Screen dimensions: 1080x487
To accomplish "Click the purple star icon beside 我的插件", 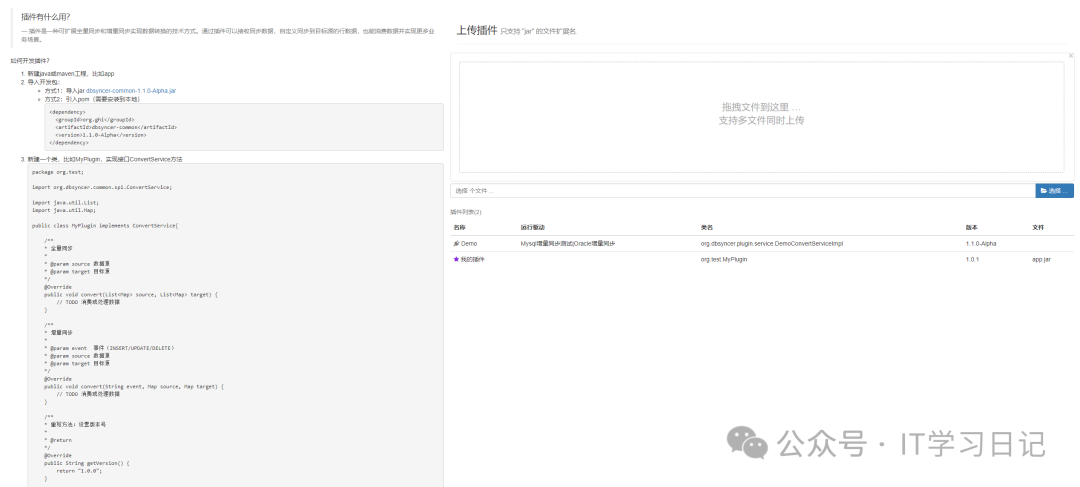I will [x=456, y=259].
